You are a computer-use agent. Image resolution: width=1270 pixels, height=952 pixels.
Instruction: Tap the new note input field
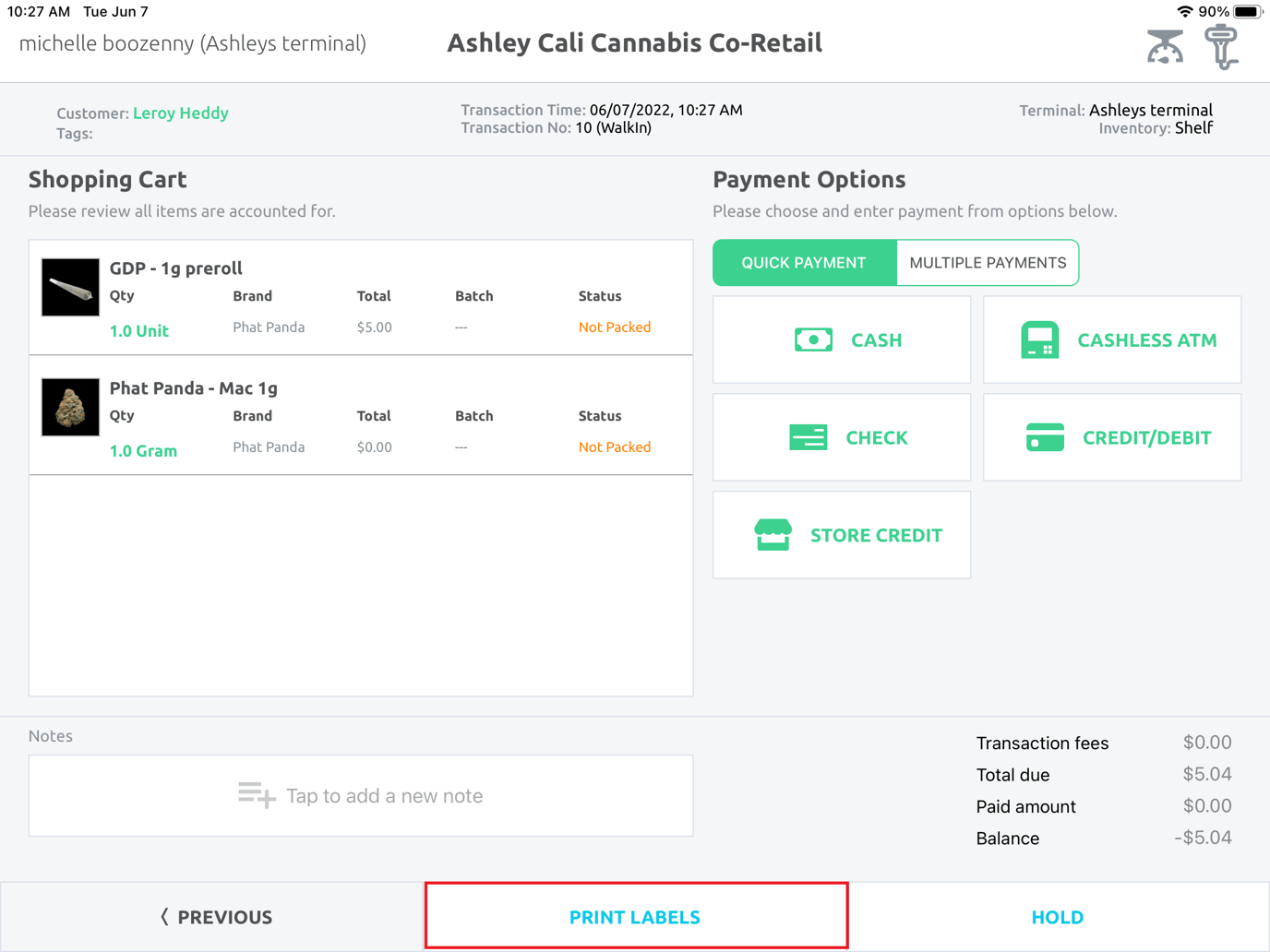(x=383, y=795)
